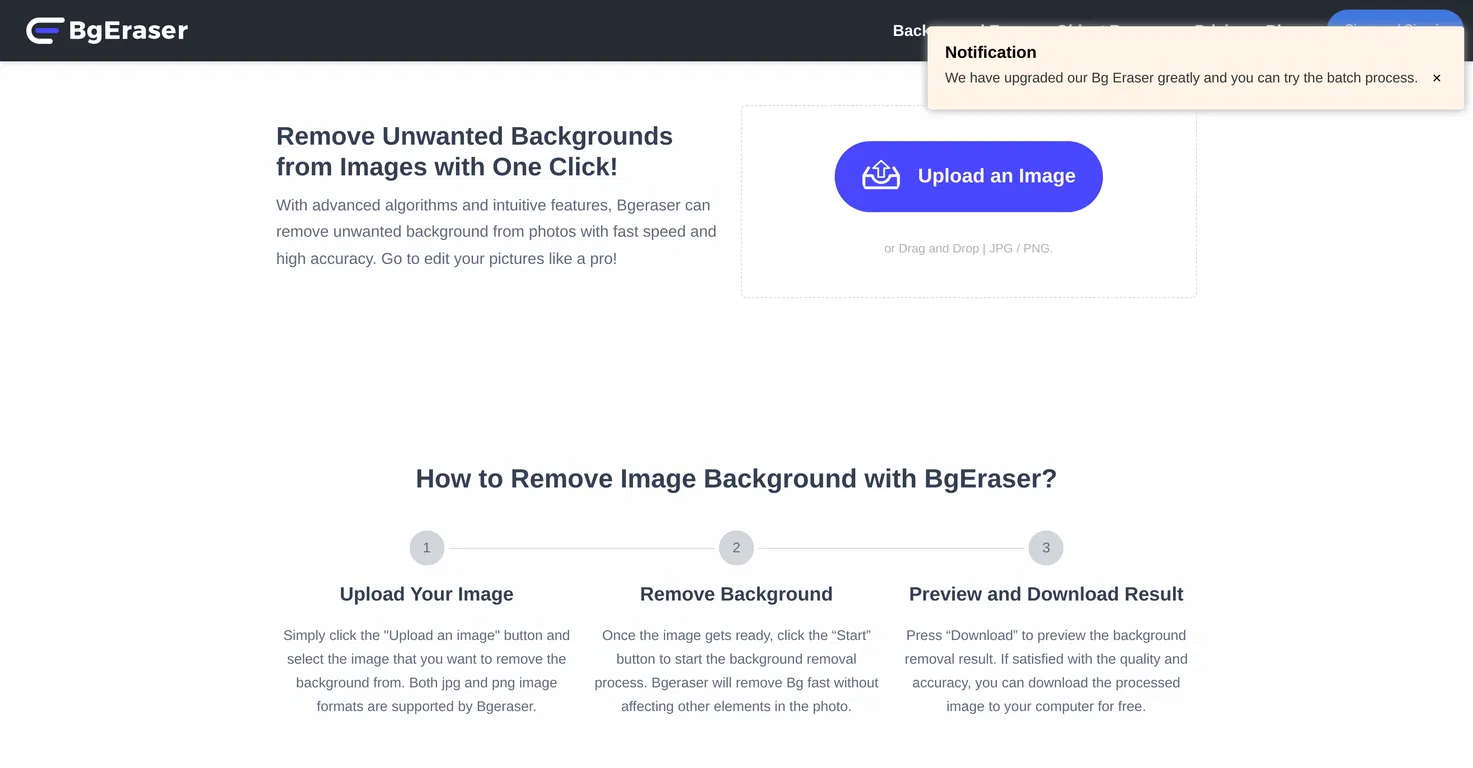Click the 'Press Download to preview' paragraph
Image resolution: width=1473 pixels, height=768 pixels.
point(1046,671)
